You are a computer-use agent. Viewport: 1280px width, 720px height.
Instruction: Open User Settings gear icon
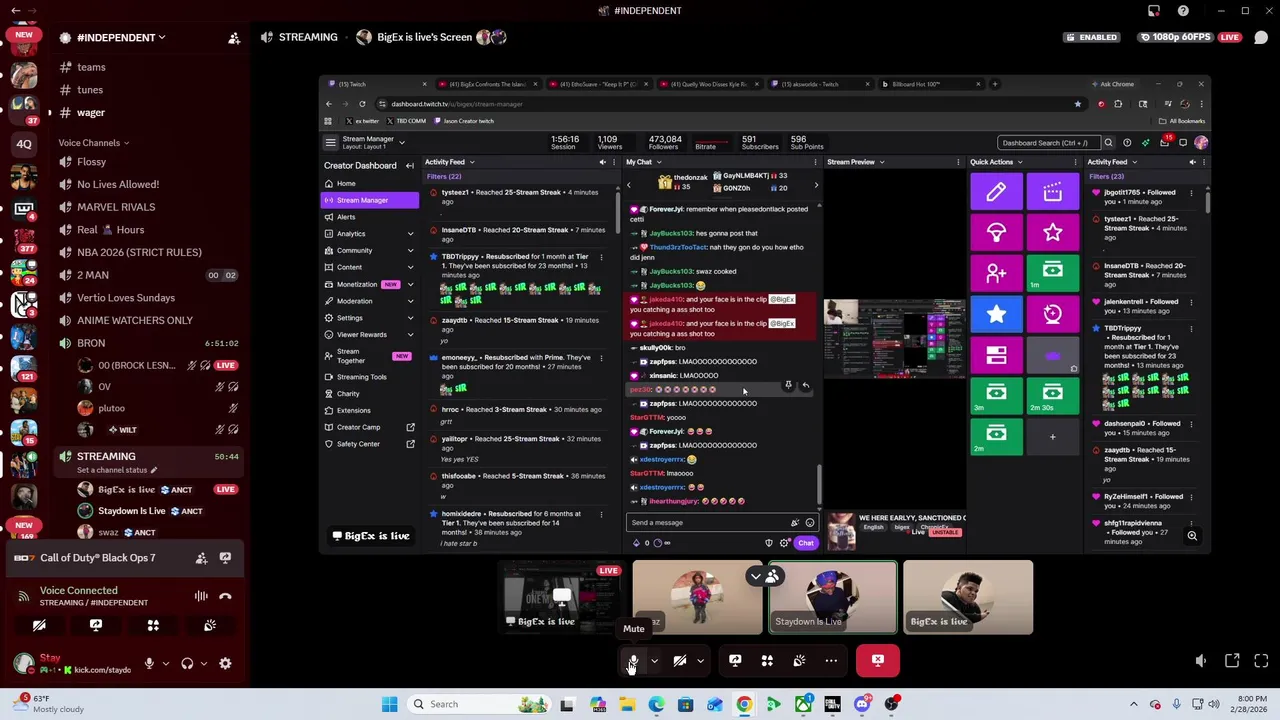tap(225, 663)
